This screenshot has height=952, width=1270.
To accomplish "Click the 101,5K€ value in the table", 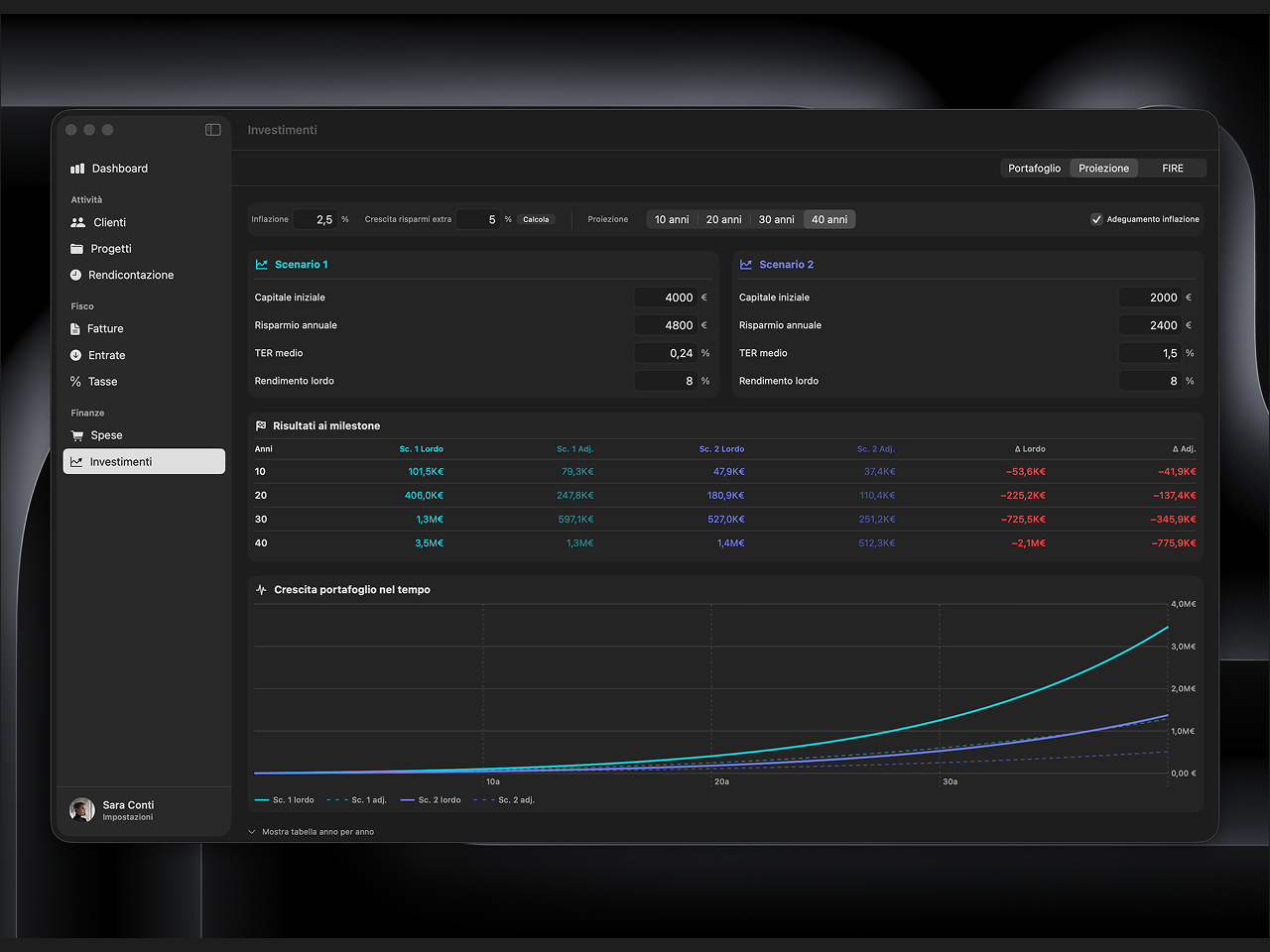I will click(426, 472).
